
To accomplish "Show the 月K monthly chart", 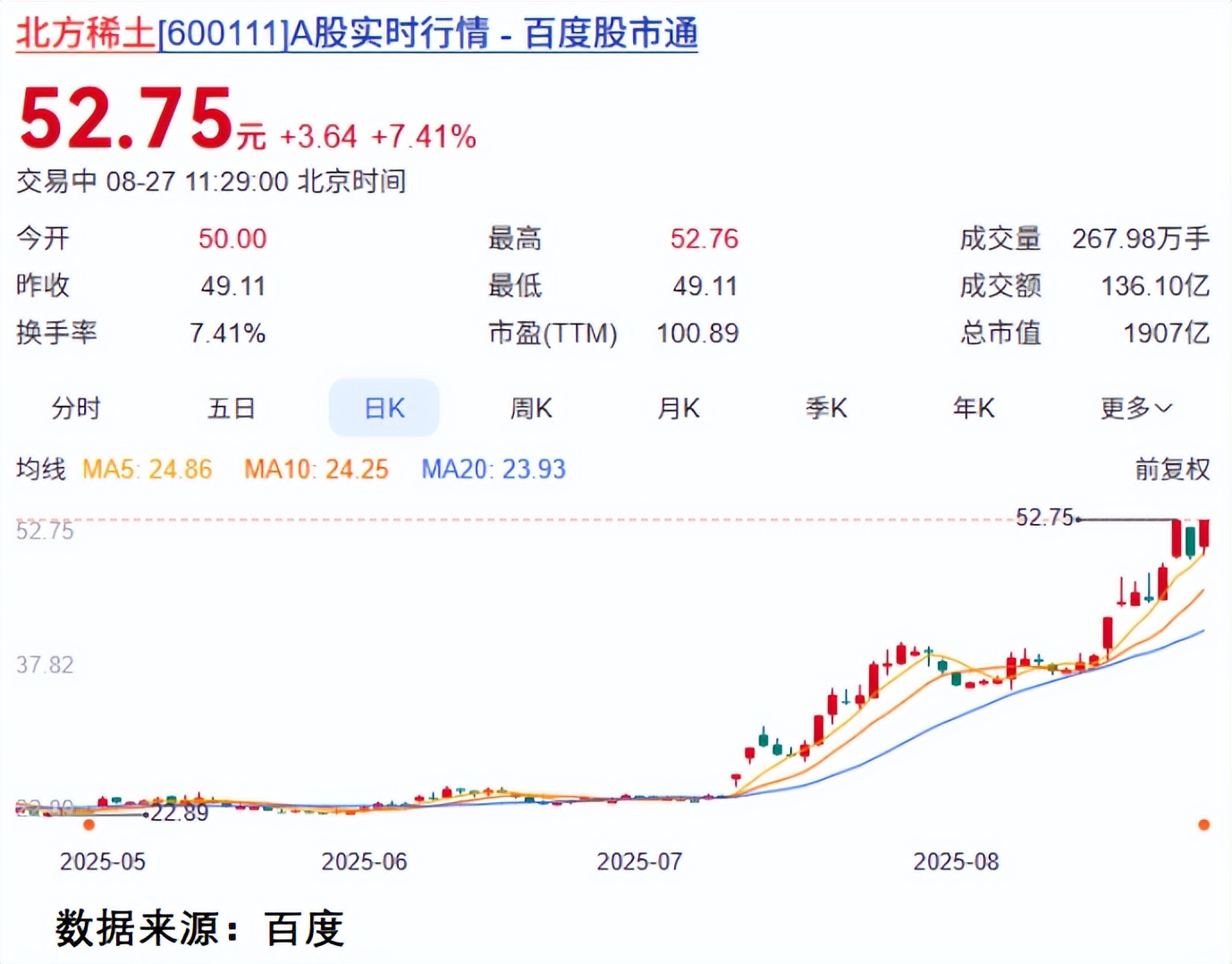I will pos(679,409).
